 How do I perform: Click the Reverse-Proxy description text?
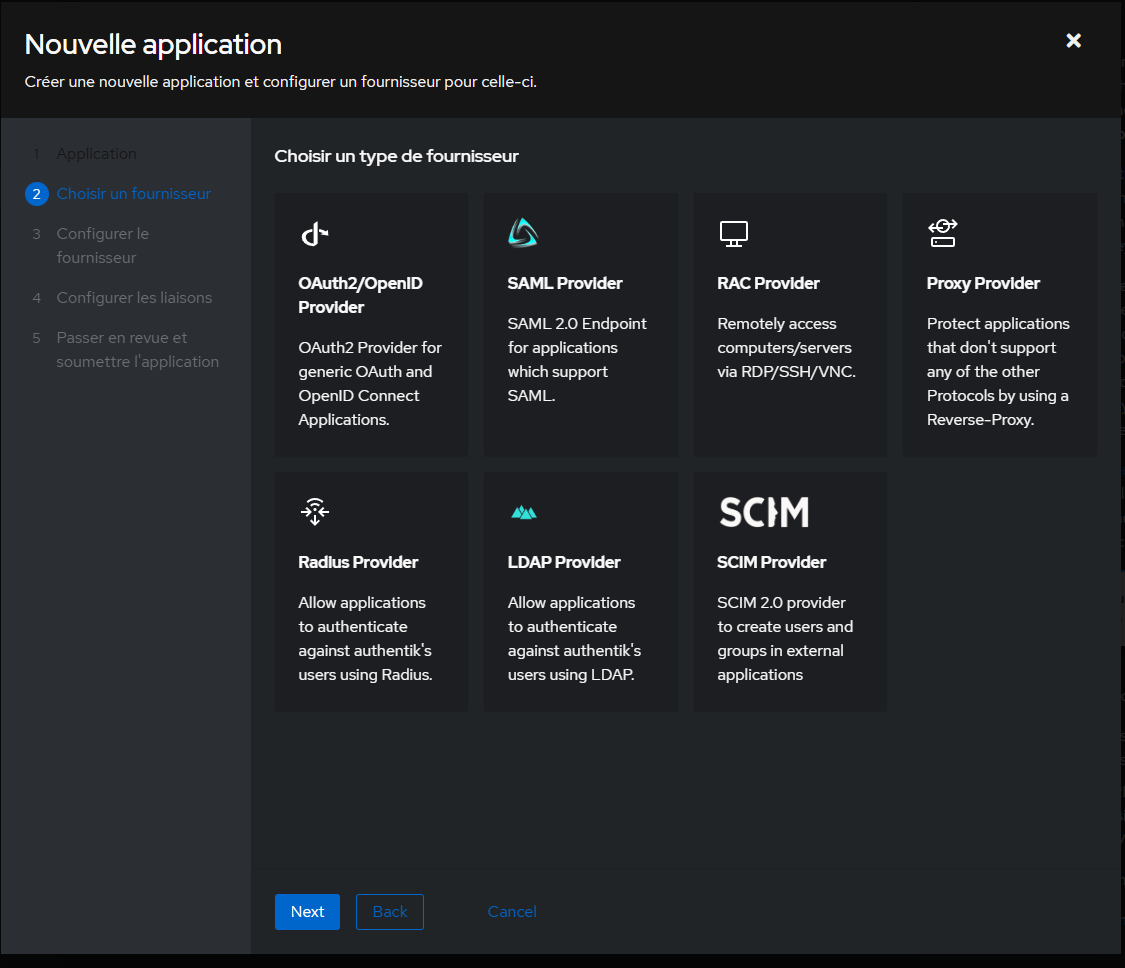(997, 372)
